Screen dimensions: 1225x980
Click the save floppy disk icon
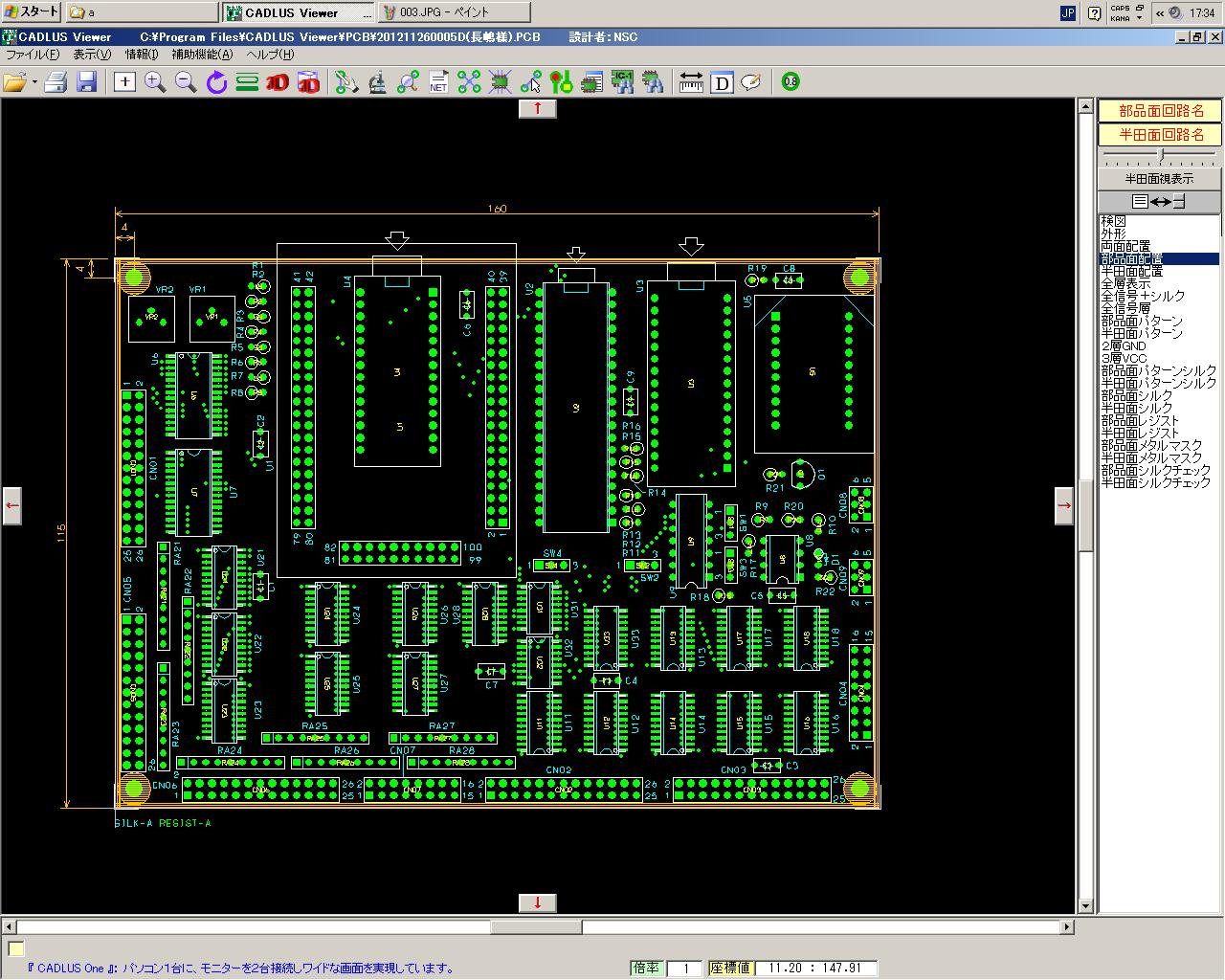[x=87, y=82]
